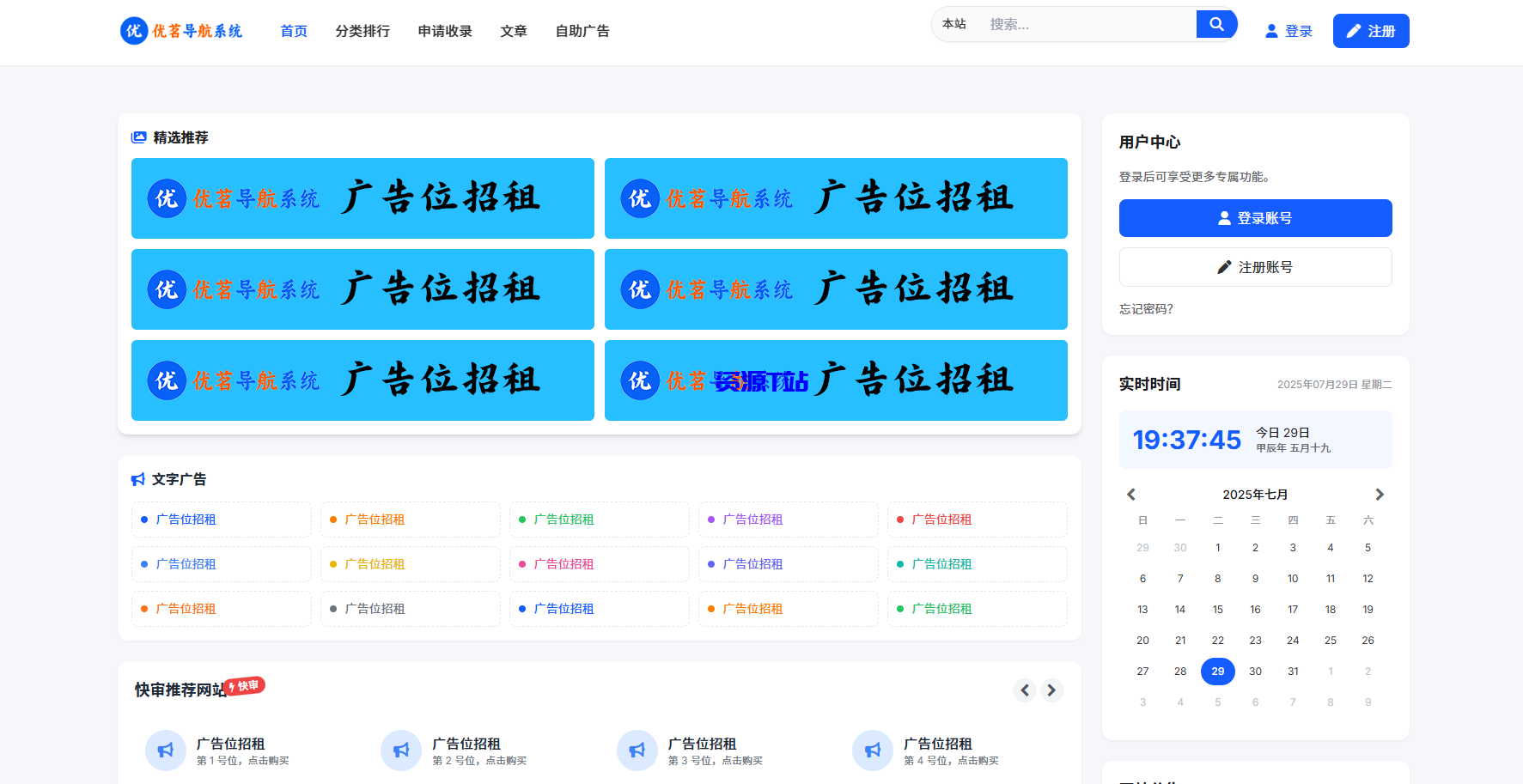Click the person icon beside 登录 in header

[1270, 30]
